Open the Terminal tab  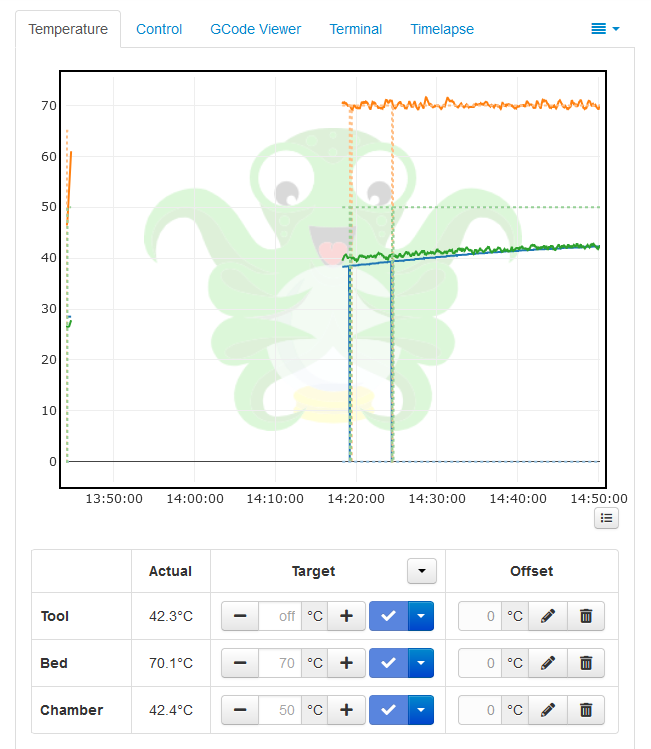[x=356, y=29]
